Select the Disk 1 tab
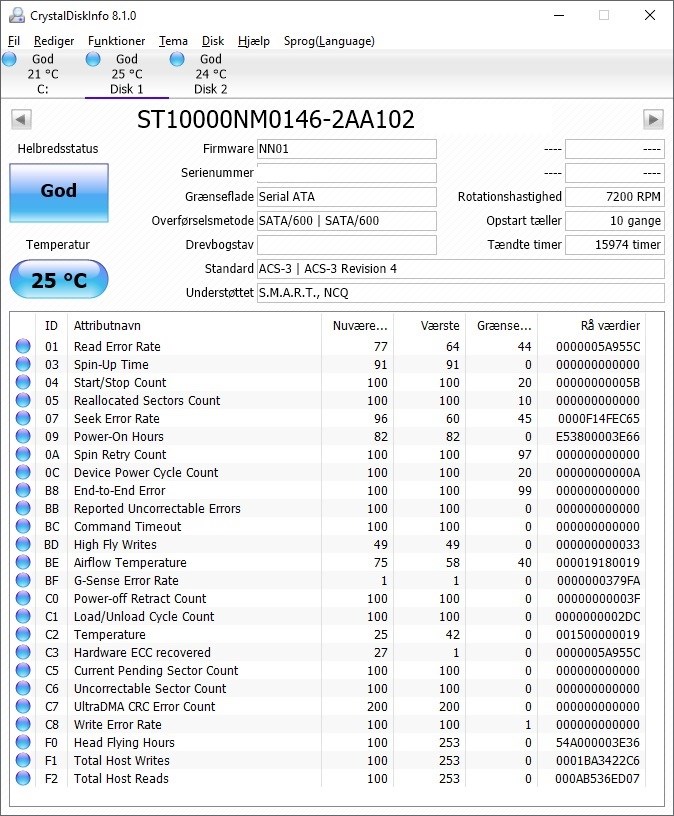Viewport: 674px width, 816px height. pos(126,74)
